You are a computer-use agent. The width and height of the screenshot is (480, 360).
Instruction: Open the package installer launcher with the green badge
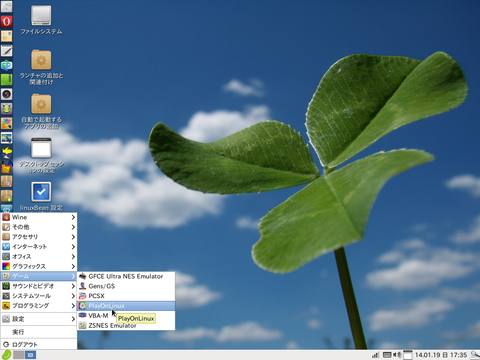[6, 196]
